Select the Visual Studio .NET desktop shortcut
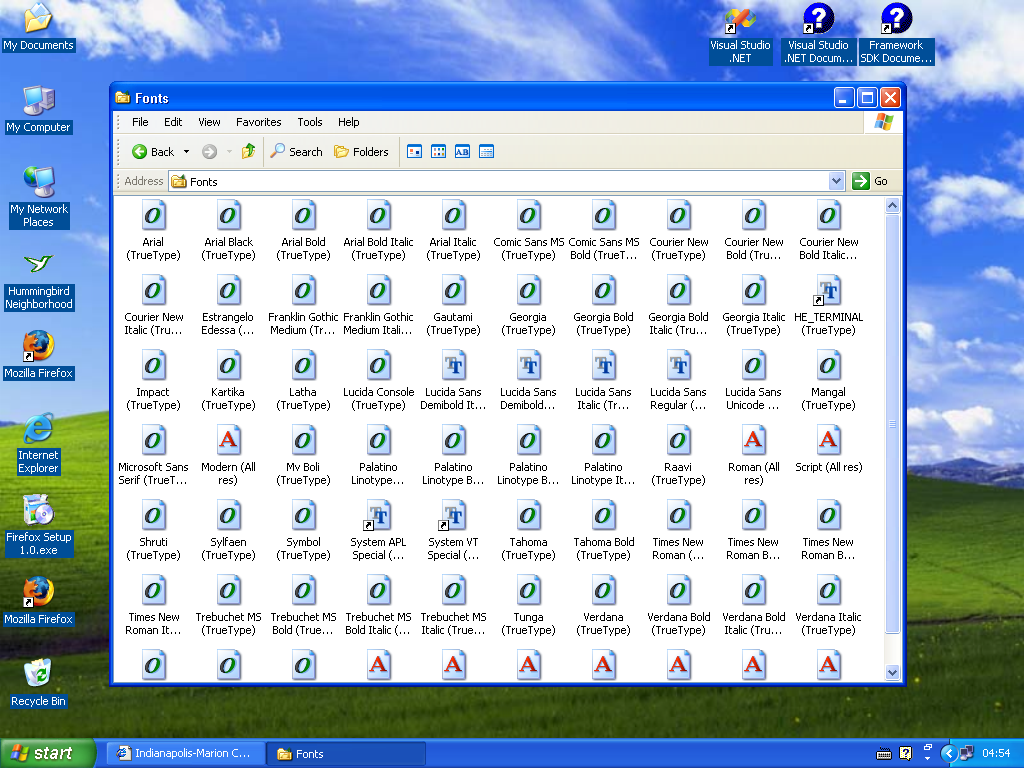 (740, 35)
